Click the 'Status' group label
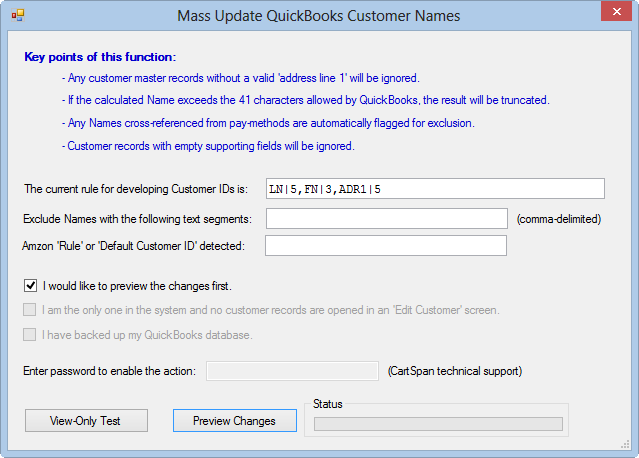Screen dimensions: 639x458 328,404
